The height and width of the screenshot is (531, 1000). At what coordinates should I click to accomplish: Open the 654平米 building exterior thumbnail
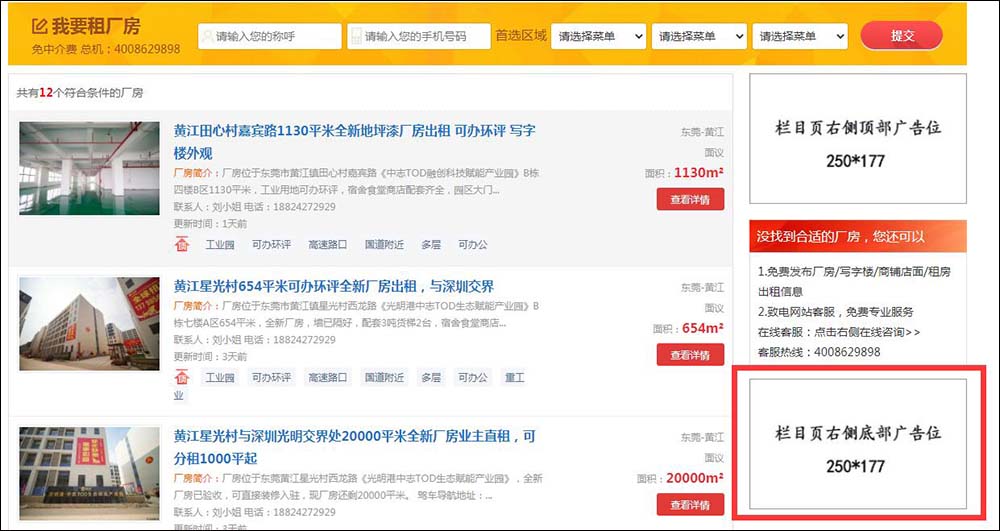coord(89,324)
